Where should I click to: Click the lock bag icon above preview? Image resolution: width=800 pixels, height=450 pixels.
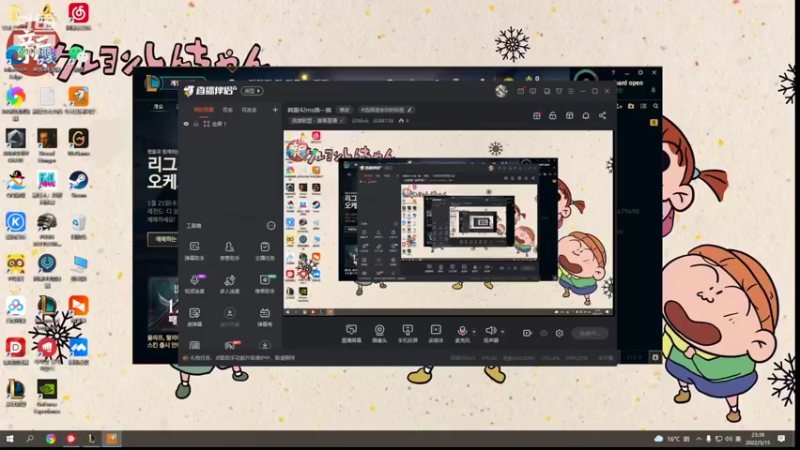click(553, 116)
